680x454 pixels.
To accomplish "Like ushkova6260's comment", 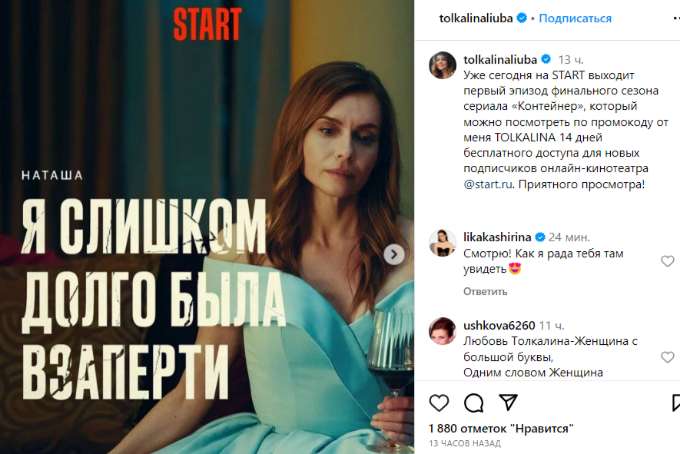I will [x=667, y=357].
